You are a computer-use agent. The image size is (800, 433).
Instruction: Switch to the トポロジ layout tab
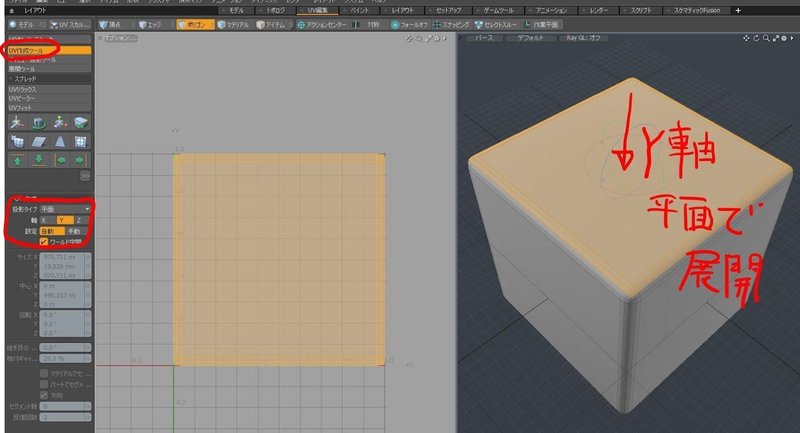coord(275,10)
